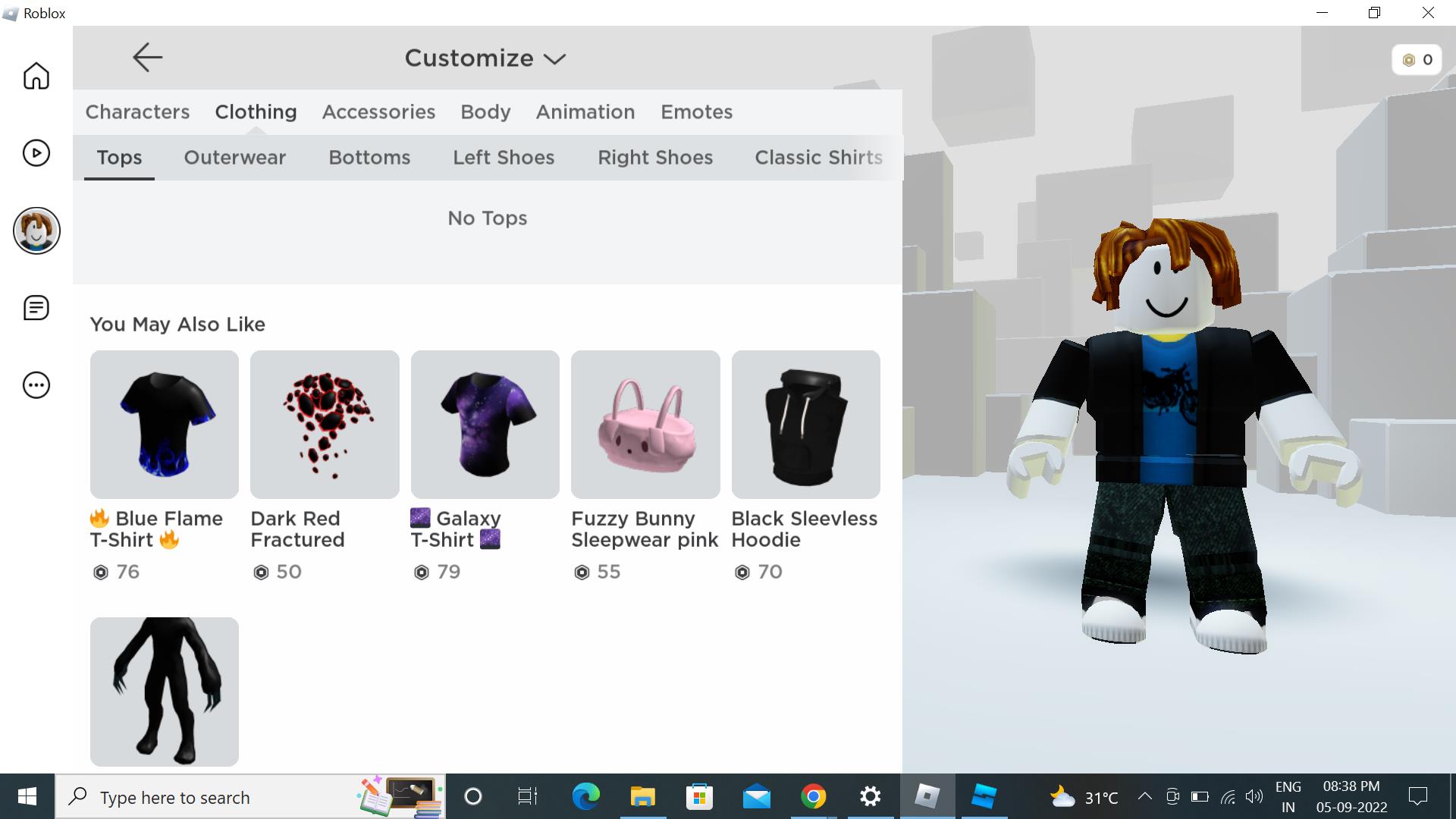This screenshot has height=819, width=1456.
Task: Launch Google Chrome from taskbar
Action: (x=813, y=796)
